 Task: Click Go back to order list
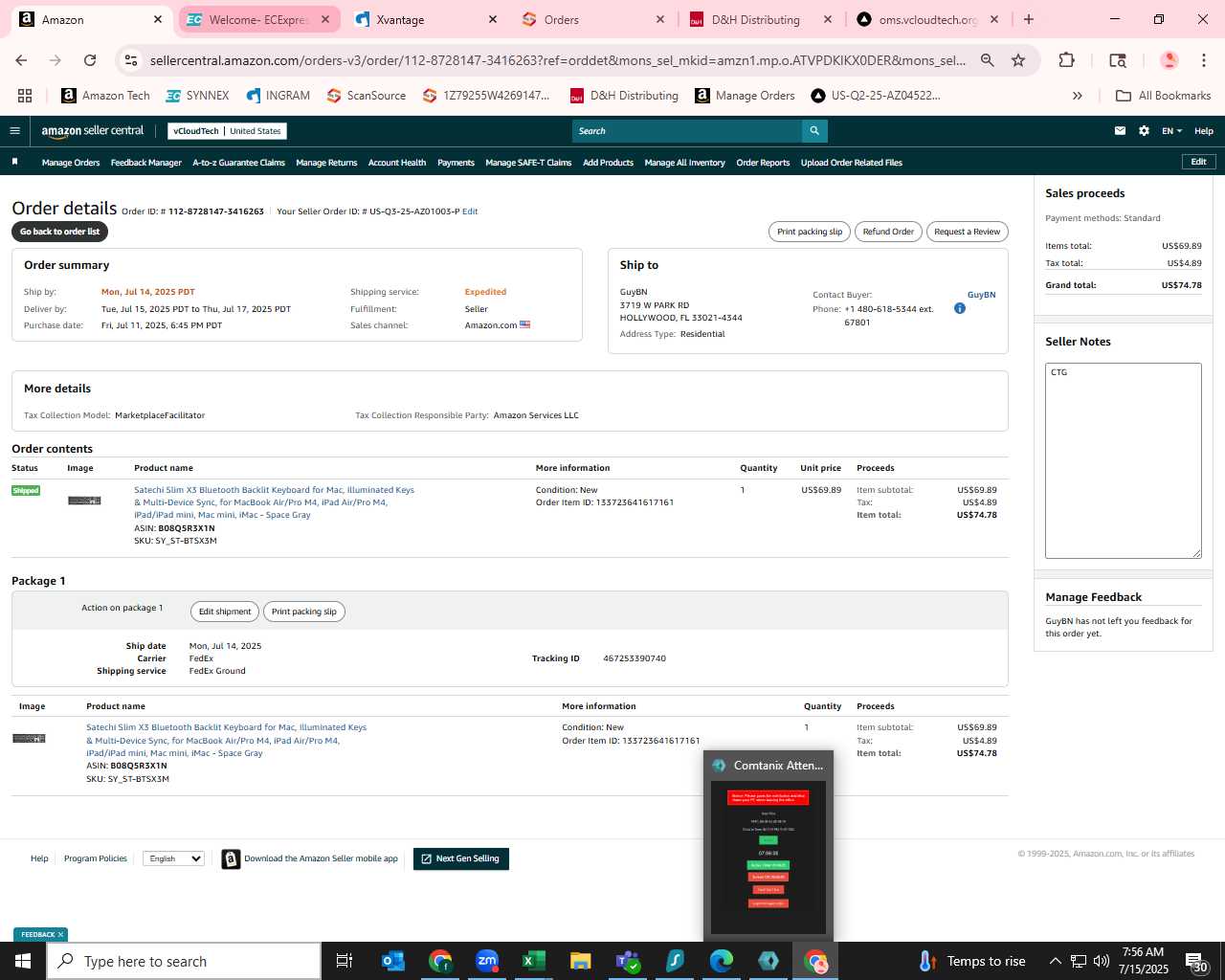(59, 232)
